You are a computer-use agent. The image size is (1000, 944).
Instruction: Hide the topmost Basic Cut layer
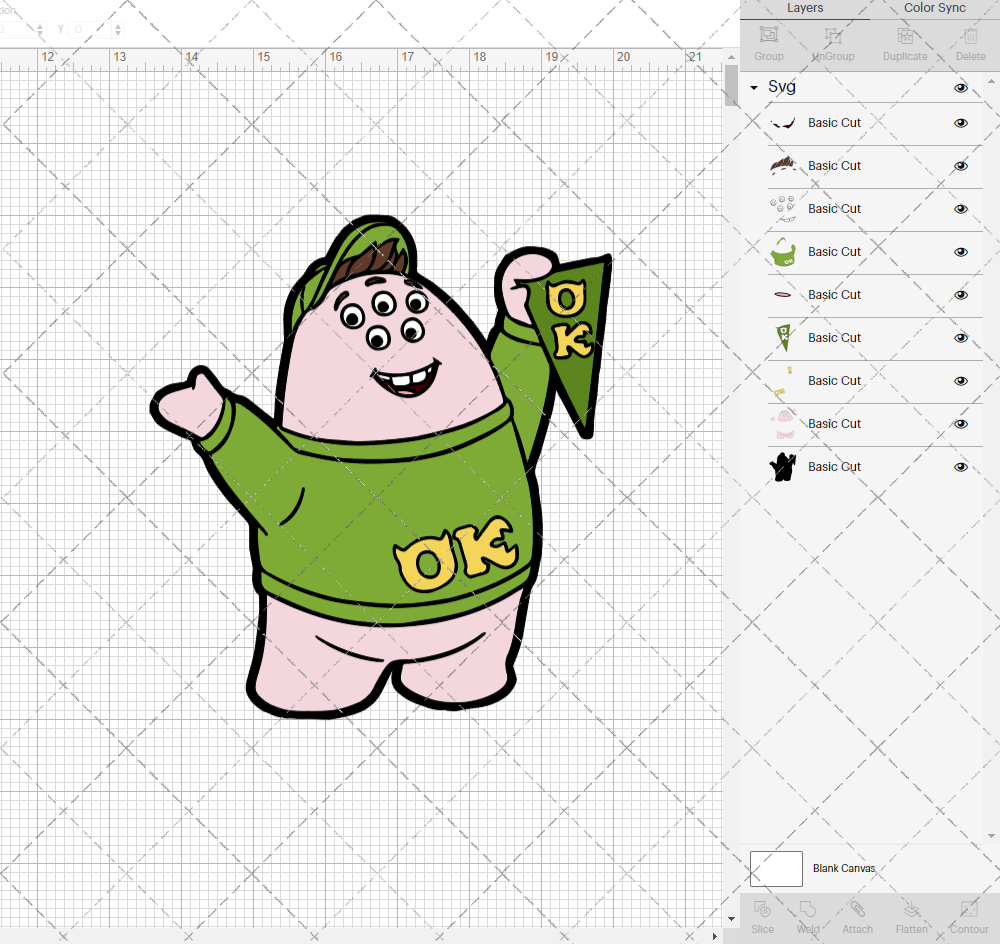960,123
